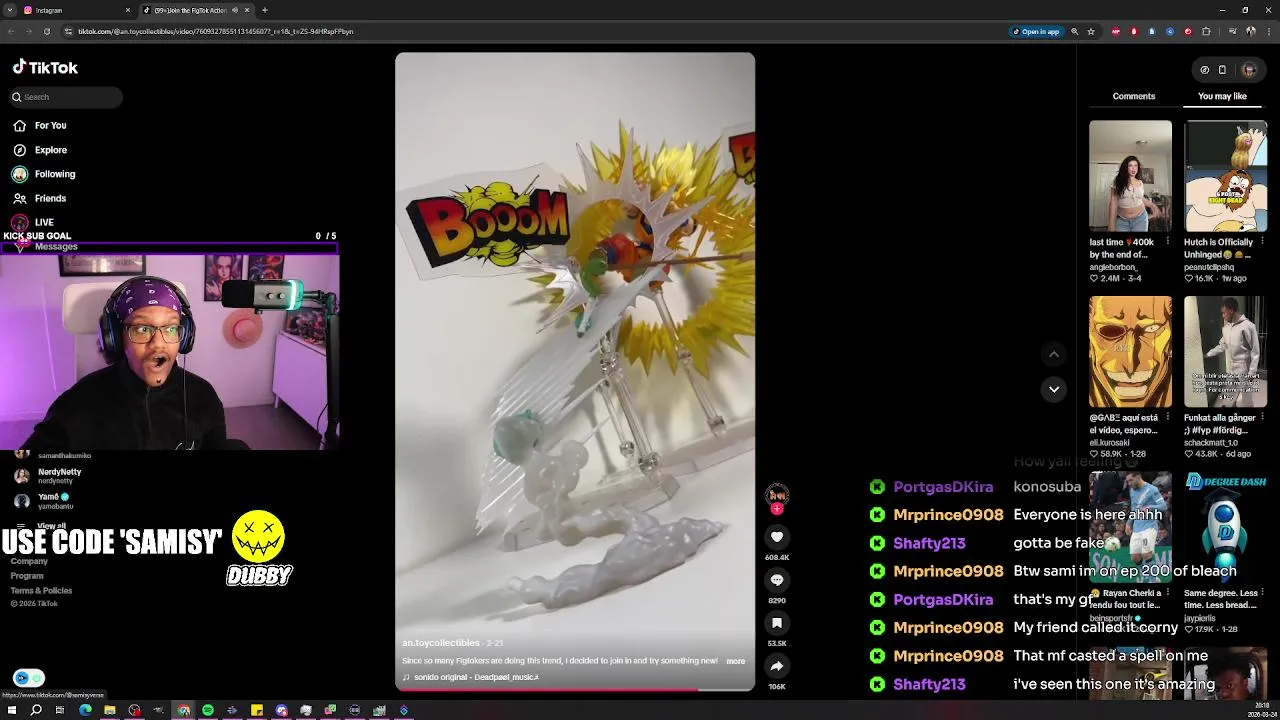Open options for 'Hutch is Officially' video

[1262, 242]
